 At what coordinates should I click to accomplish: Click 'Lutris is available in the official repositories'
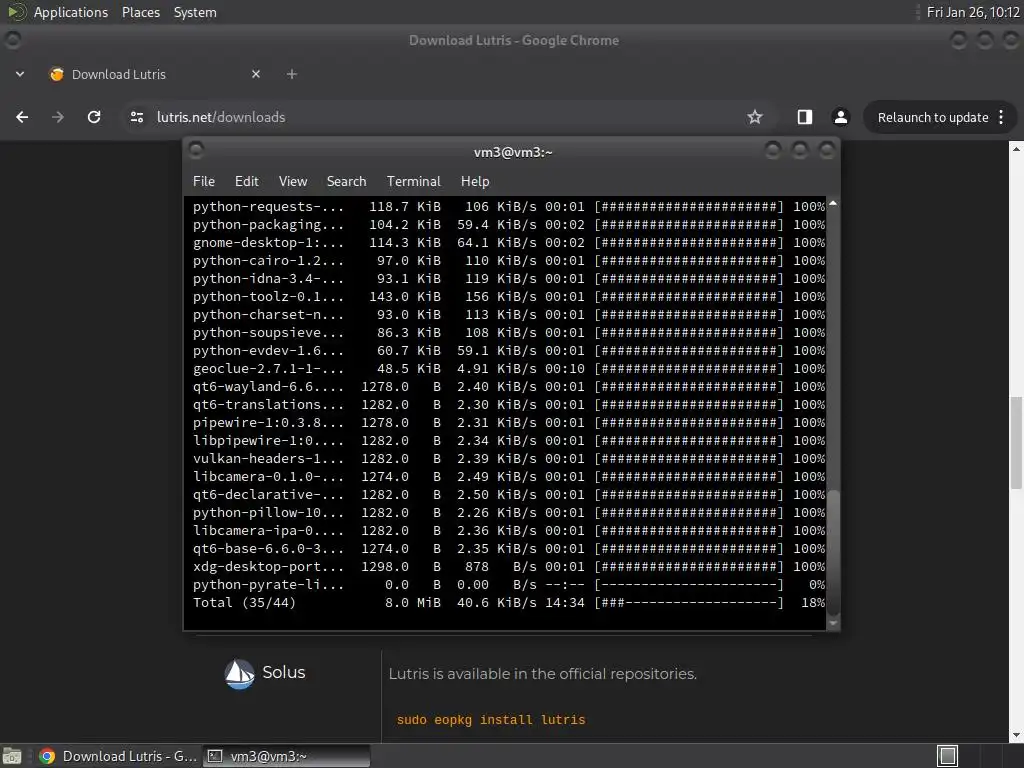543,674
